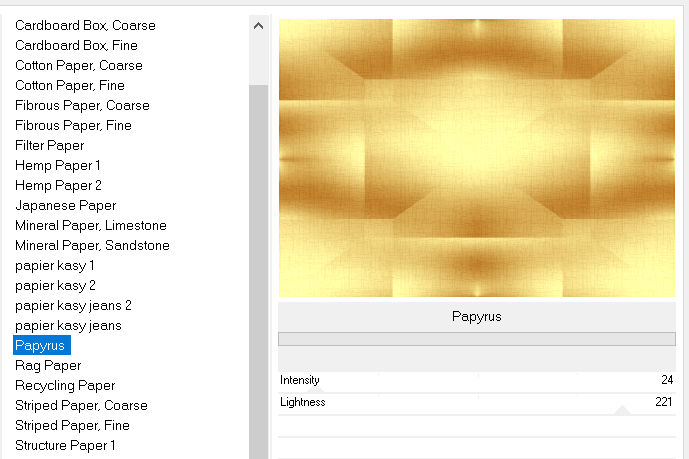Choose Recycling Paper from the list
This screenshot has width=689, height=459.
pyautogui.click(x=65, y=385)
